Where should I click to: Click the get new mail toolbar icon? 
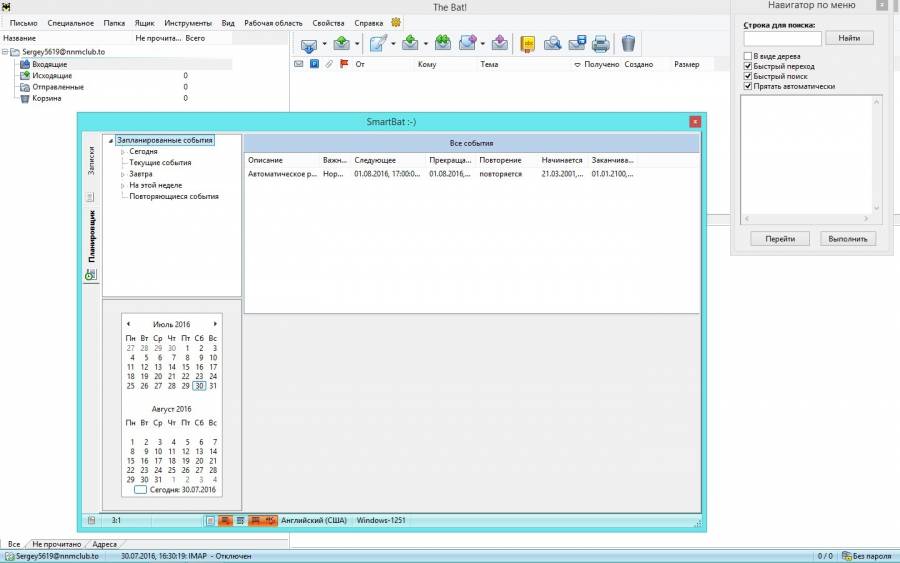click(309, 44)
